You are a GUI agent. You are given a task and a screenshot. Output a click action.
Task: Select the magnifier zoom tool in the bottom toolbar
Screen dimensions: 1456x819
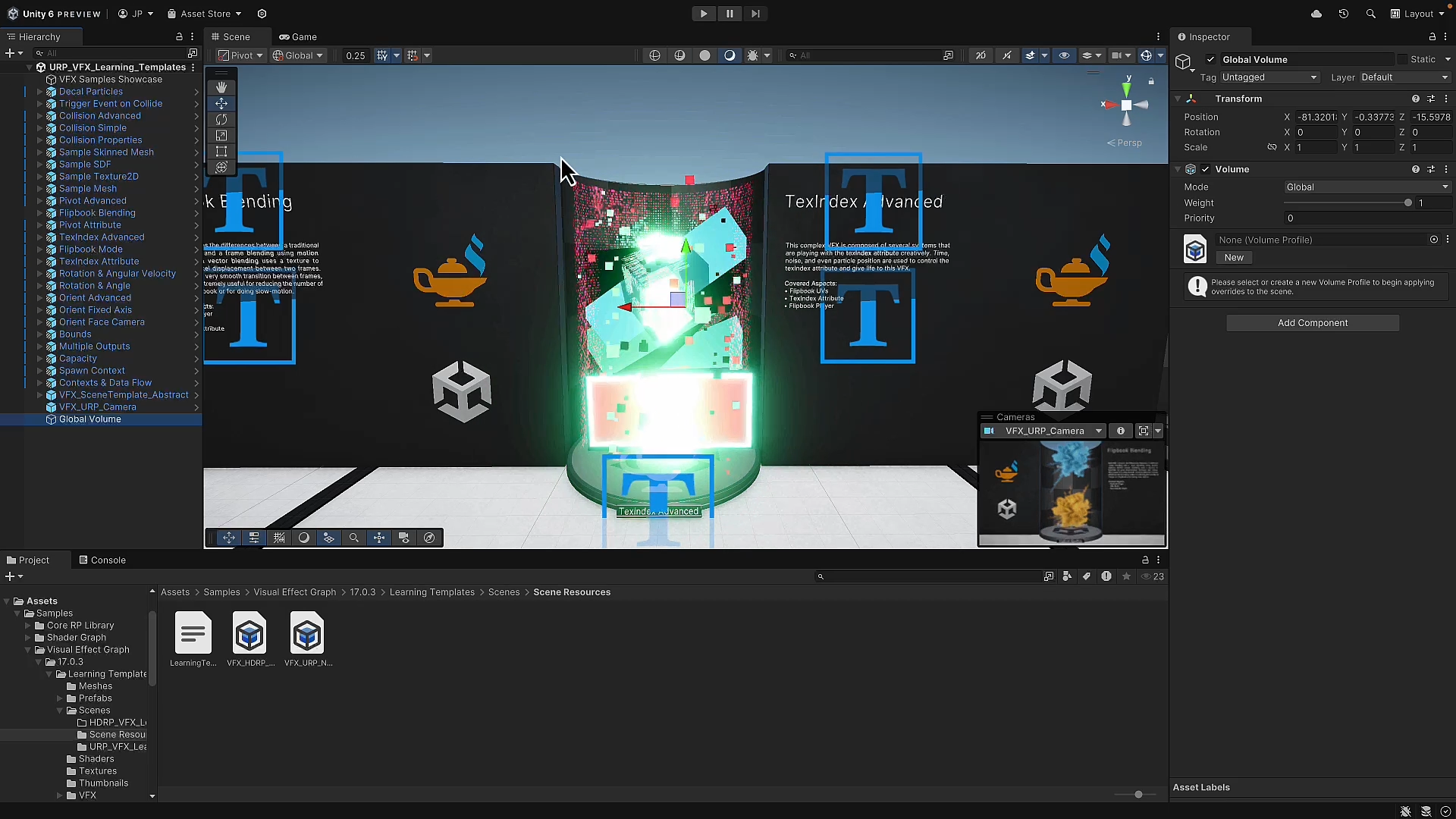pyautogui.click(x=353, y=538)
